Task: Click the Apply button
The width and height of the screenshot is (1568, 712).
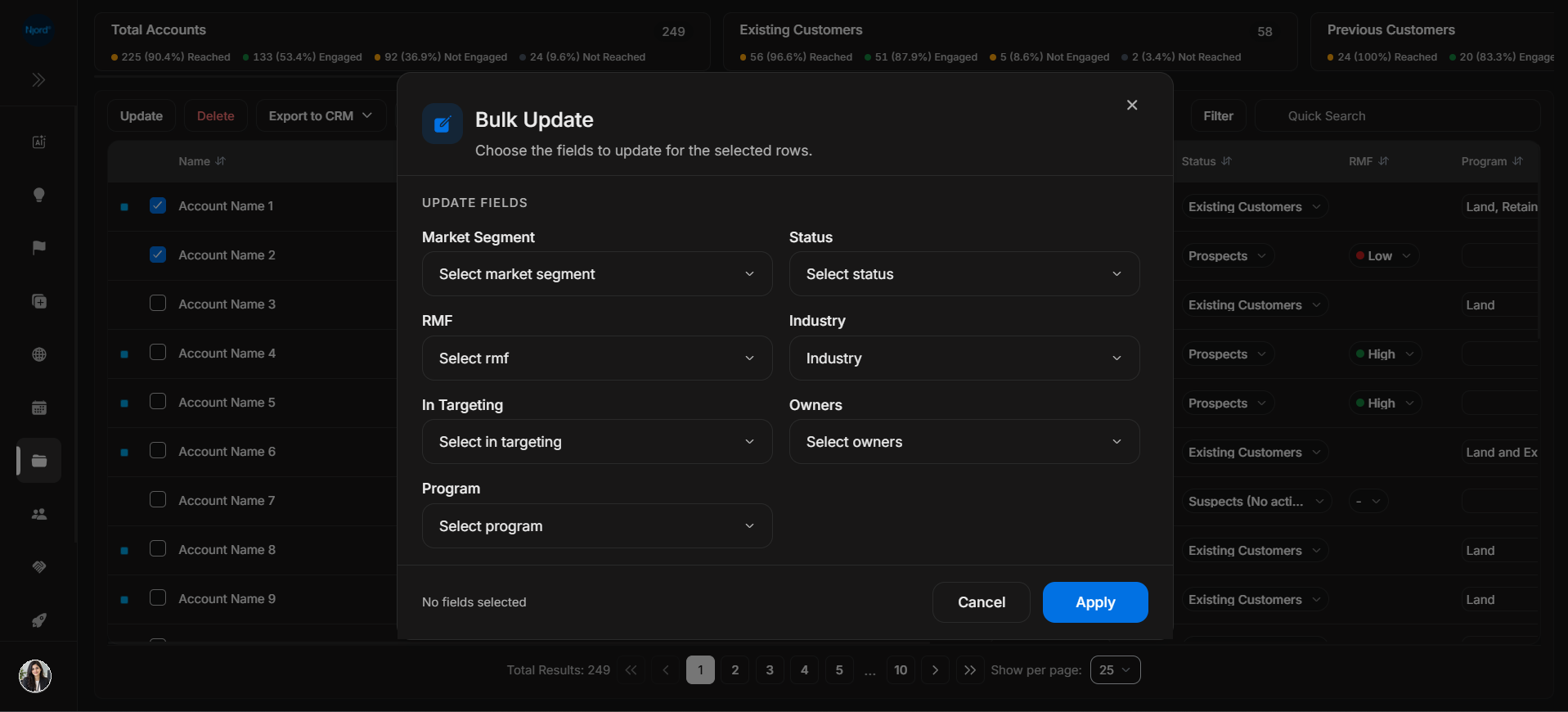Action: (x=1095, y=602)
